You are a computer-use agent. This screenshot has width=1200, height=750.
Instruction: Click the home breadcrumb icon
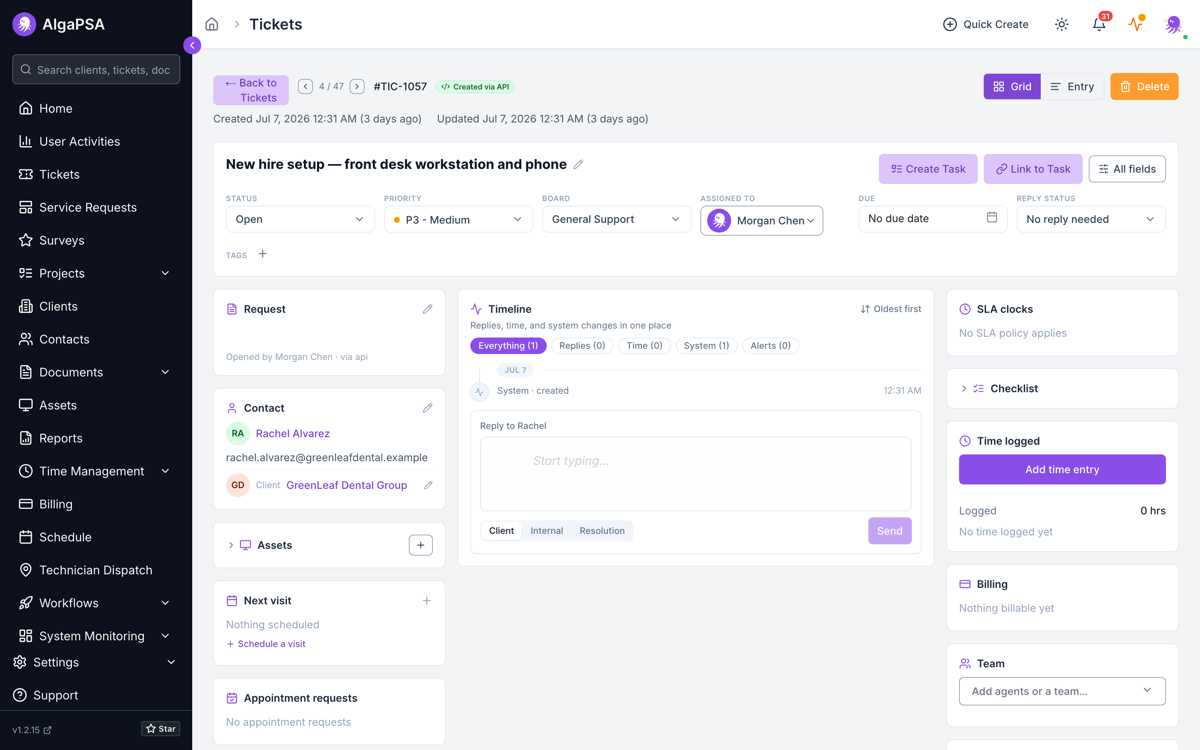coord(212,24)
